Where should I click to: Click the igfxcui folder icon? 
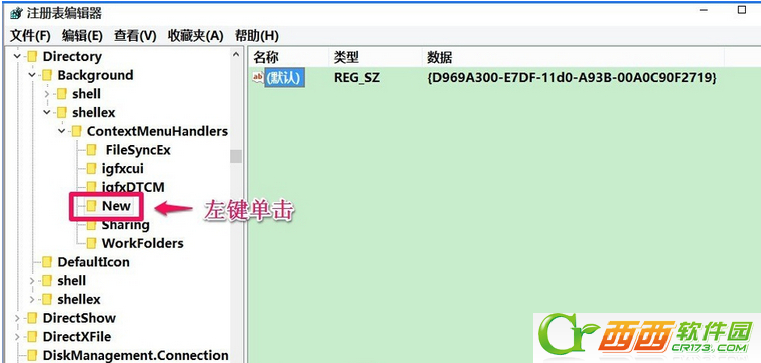click(92, 168)
